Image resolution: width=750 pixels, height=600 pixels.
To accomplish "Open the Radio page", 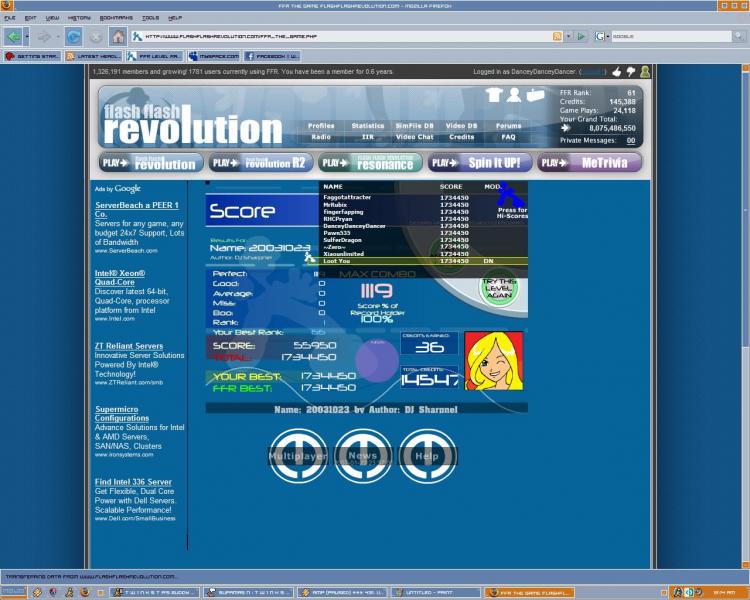I will point(321,137).
